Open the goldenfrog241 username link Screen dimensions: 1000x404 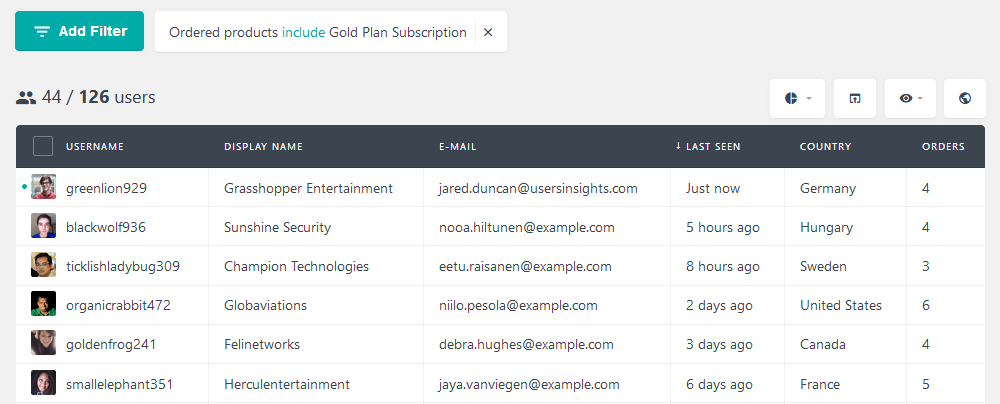coord(111,345)
